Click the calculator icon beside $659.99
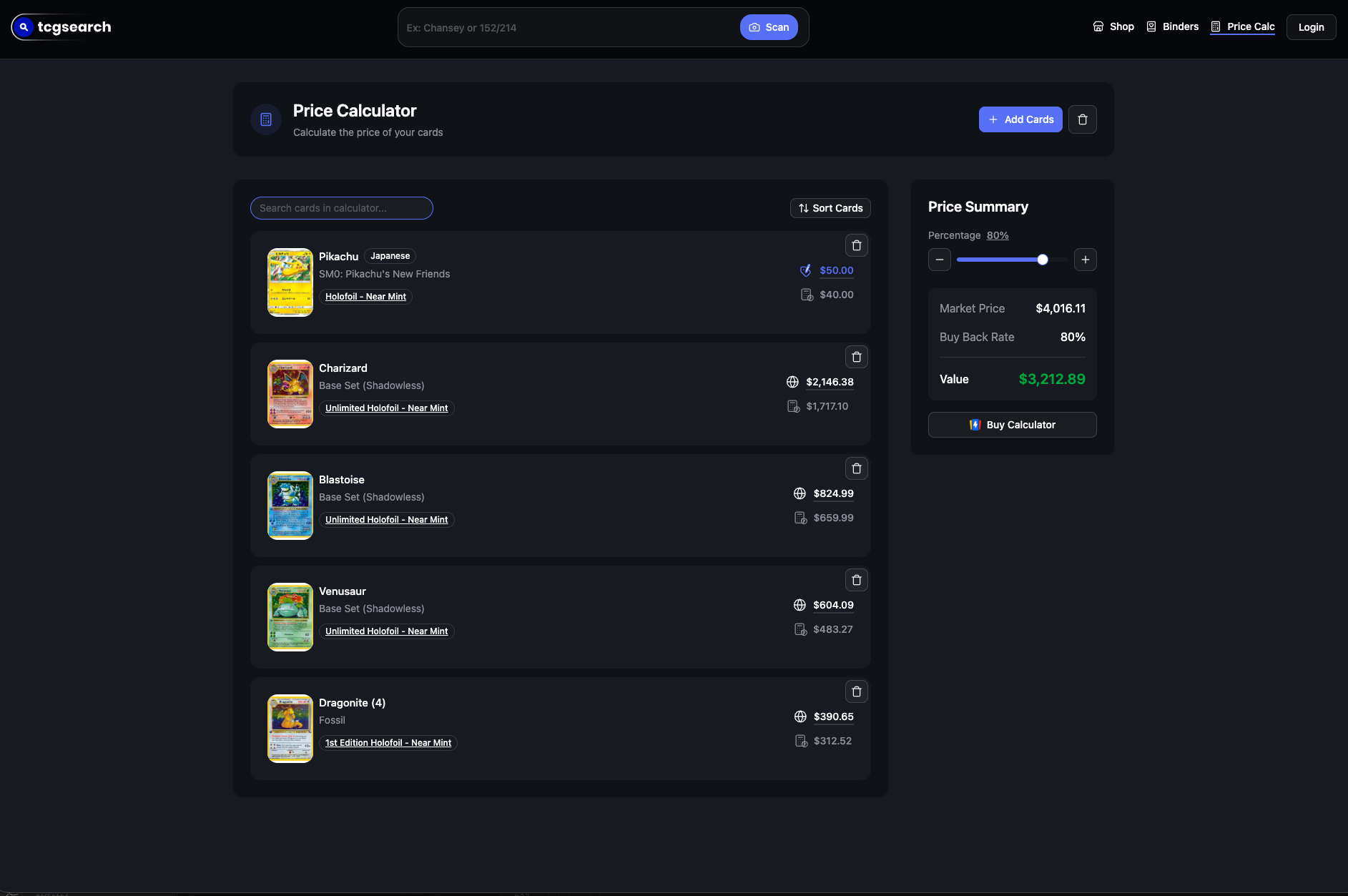The width and height of the screenshot is (1348, 896). 801,518
